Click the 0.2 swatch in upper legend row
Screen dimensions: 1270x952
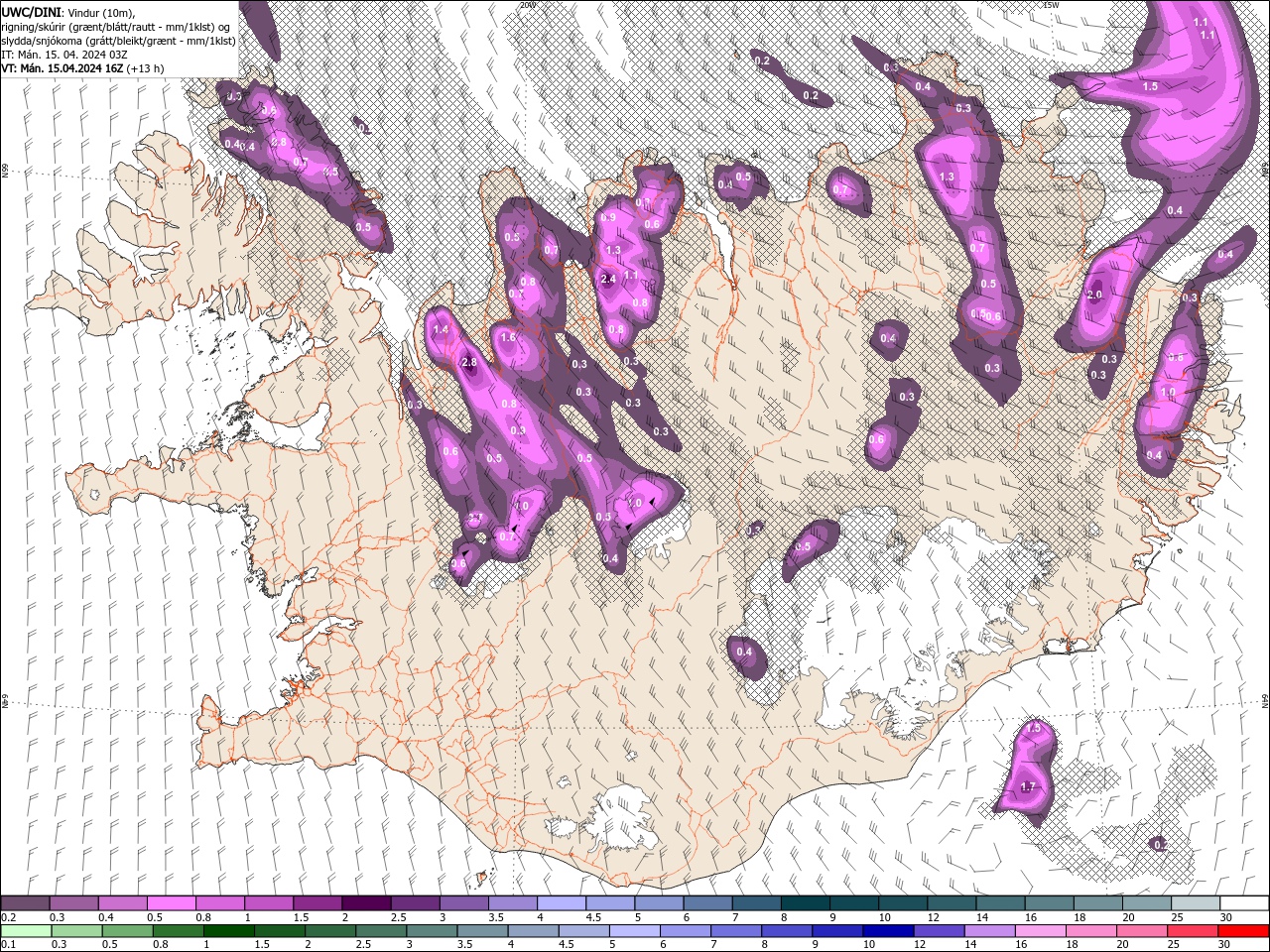[x=25, y=903]
